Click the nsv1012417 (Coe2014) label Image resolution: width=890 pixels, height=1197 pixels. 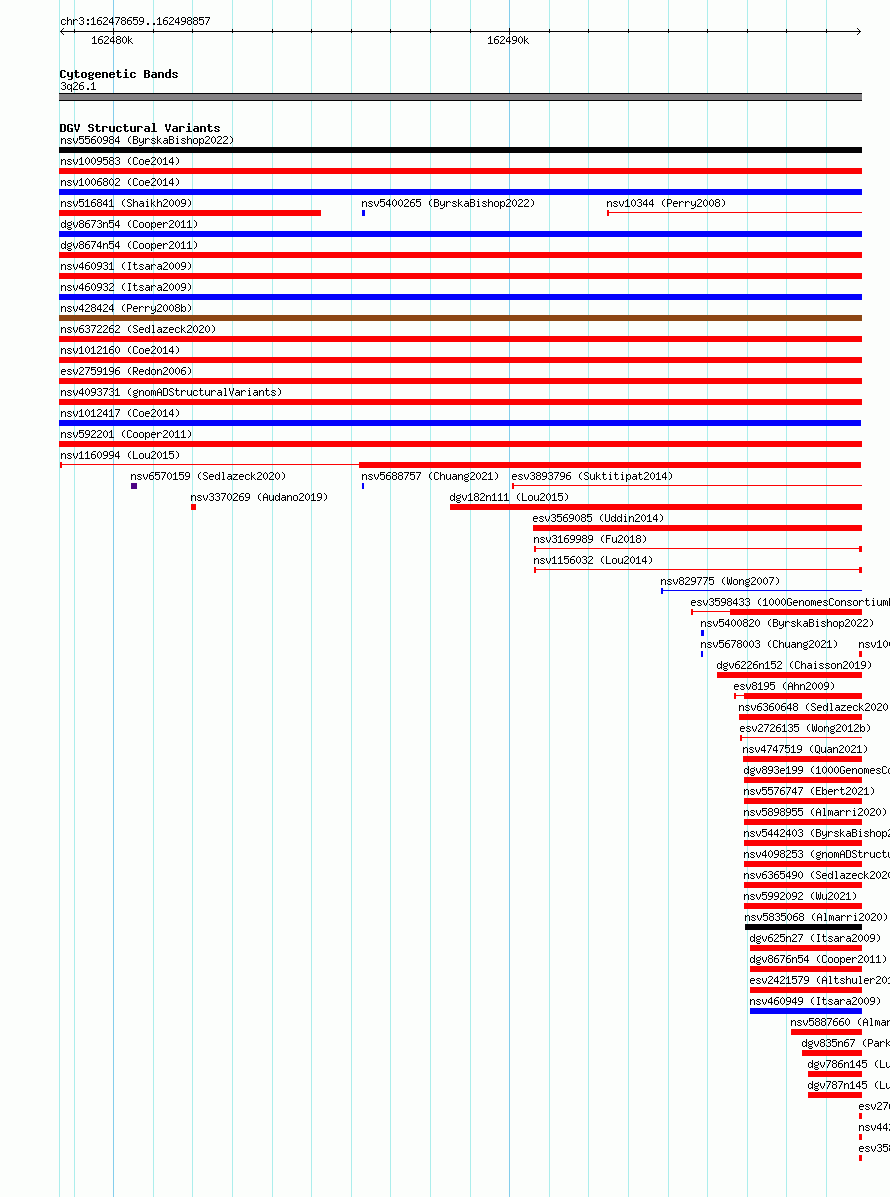click(120, 413)
